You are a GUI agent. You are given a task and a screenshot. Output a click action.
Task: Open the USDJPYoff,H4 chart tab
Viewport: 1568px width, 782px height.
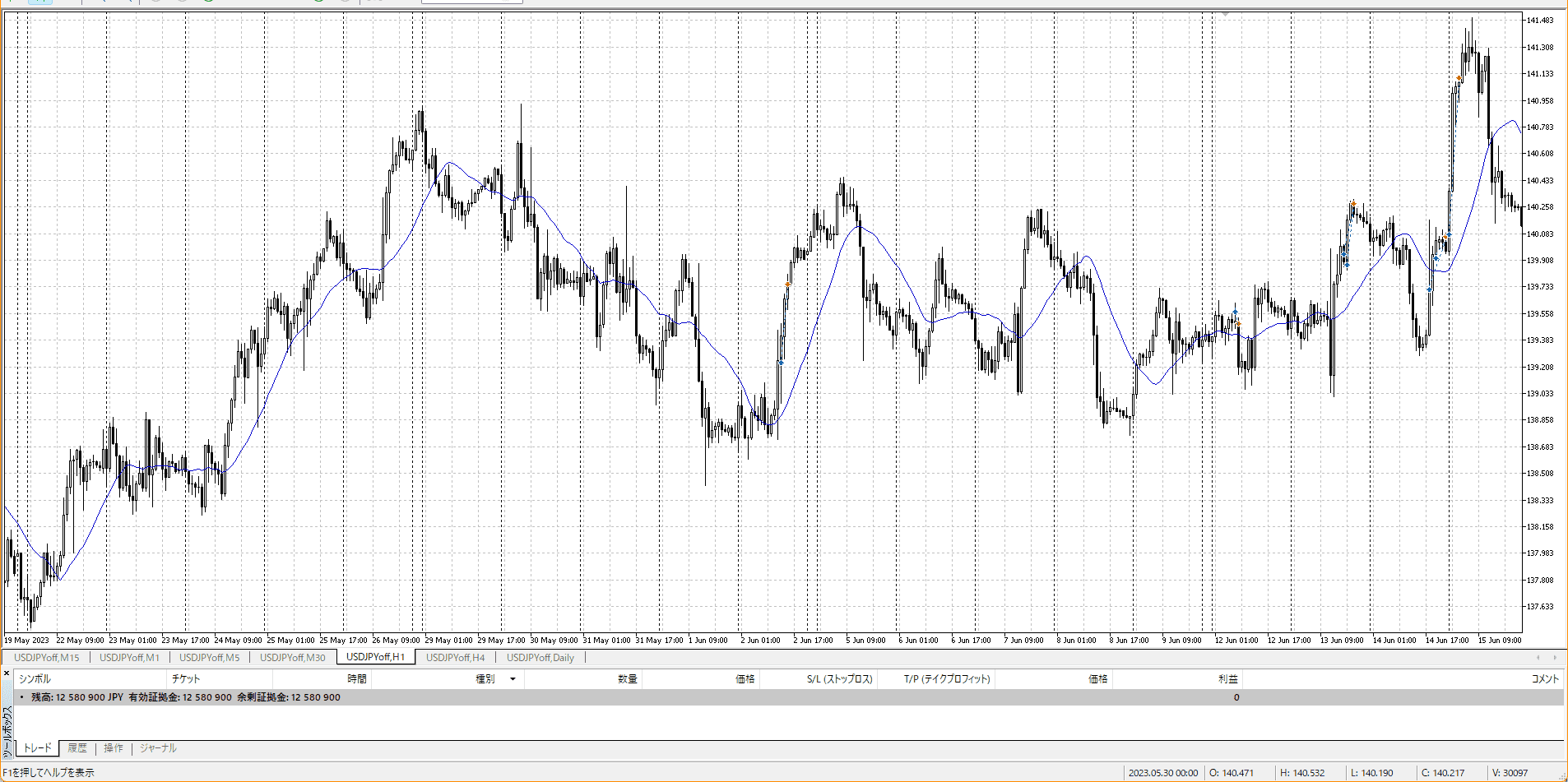click(x=455, y=658)
